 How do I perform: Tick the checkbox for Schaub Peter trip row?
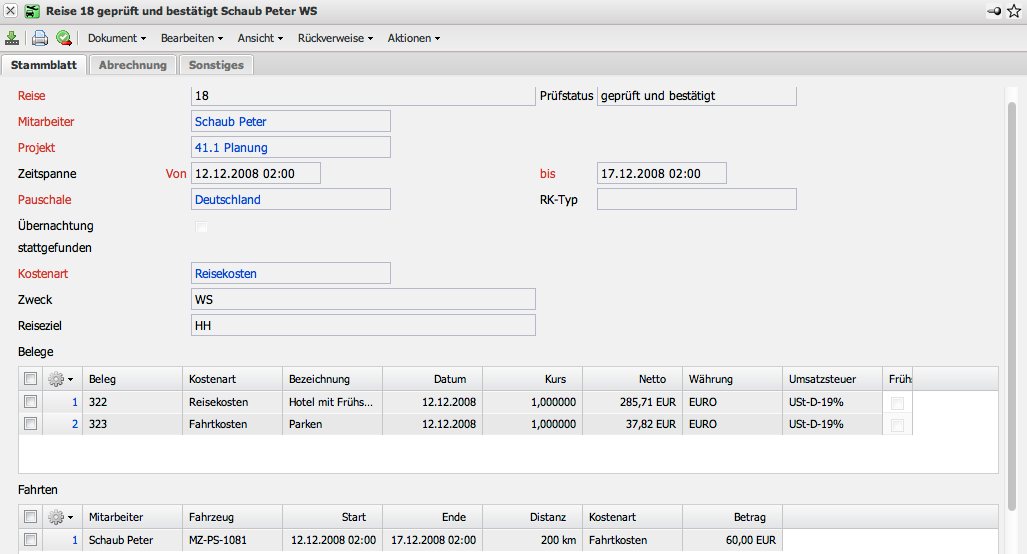31,540
